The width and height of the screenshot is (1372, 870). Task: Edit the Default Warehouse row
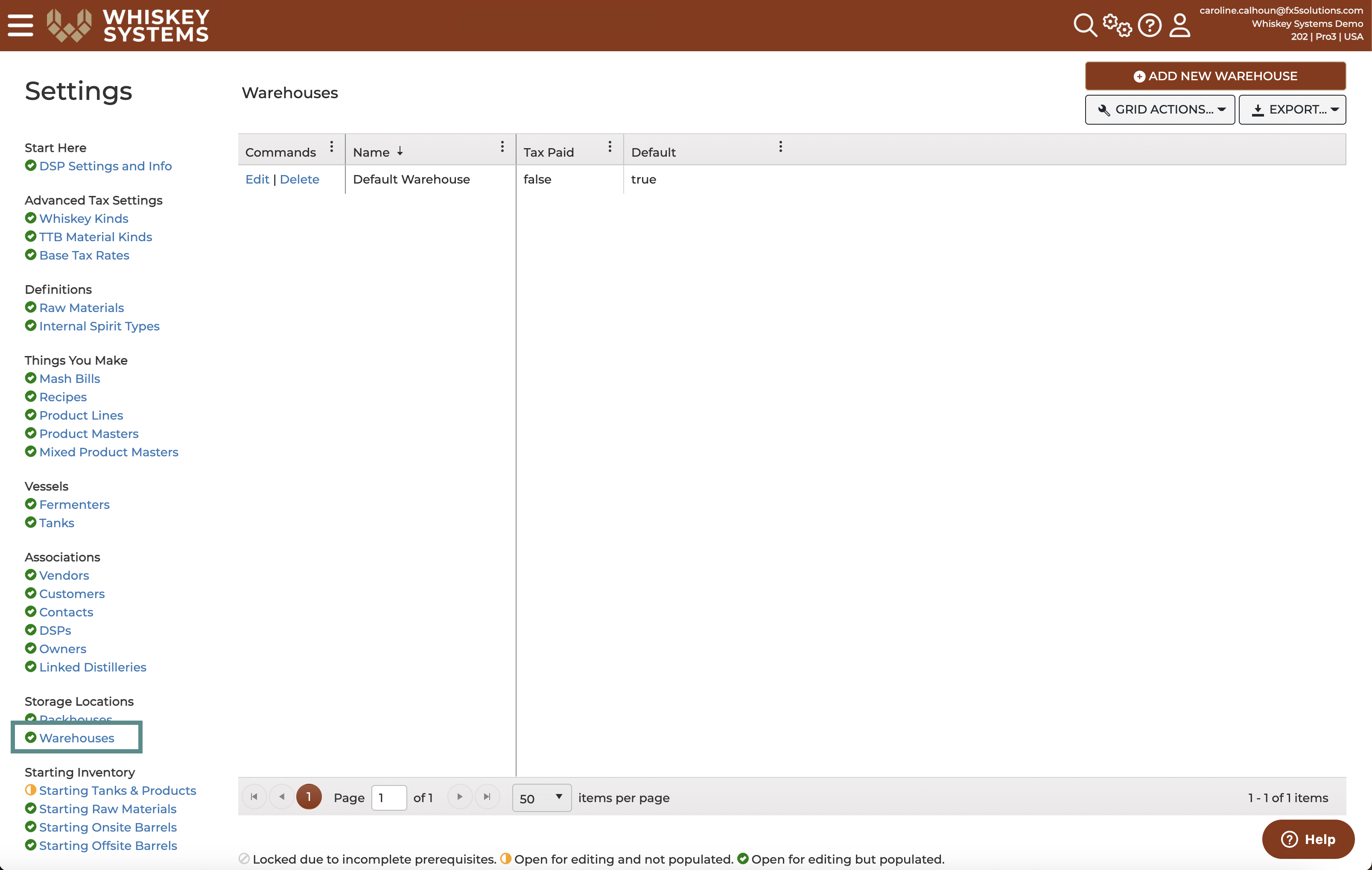click(x=257, y=179)
